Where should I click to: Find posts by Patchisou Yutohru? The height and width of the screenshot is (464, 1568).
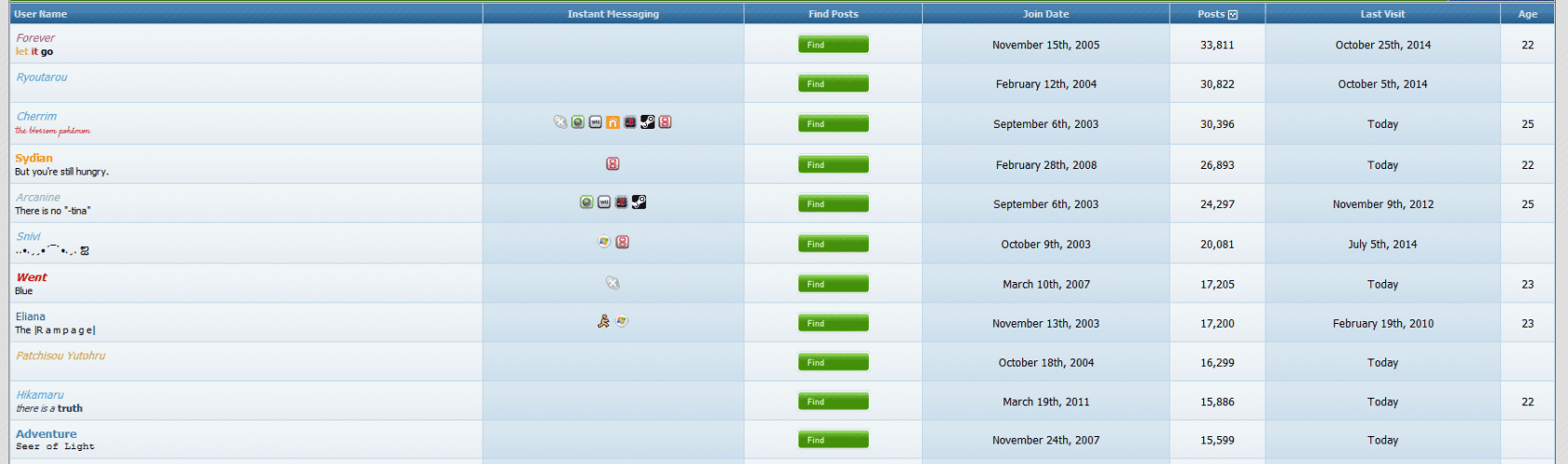click(833, 363)
